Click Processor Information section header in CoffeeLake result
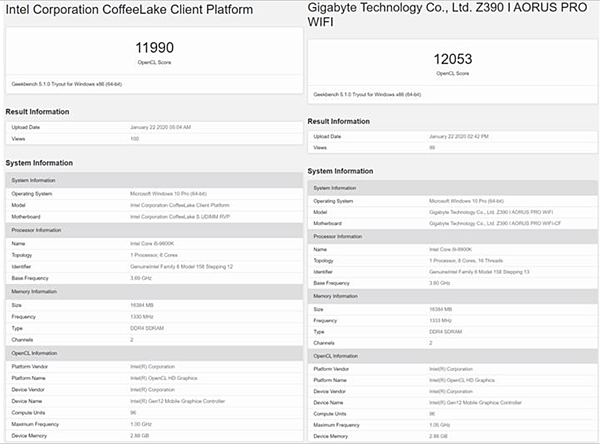 click(x=154, y=230)
